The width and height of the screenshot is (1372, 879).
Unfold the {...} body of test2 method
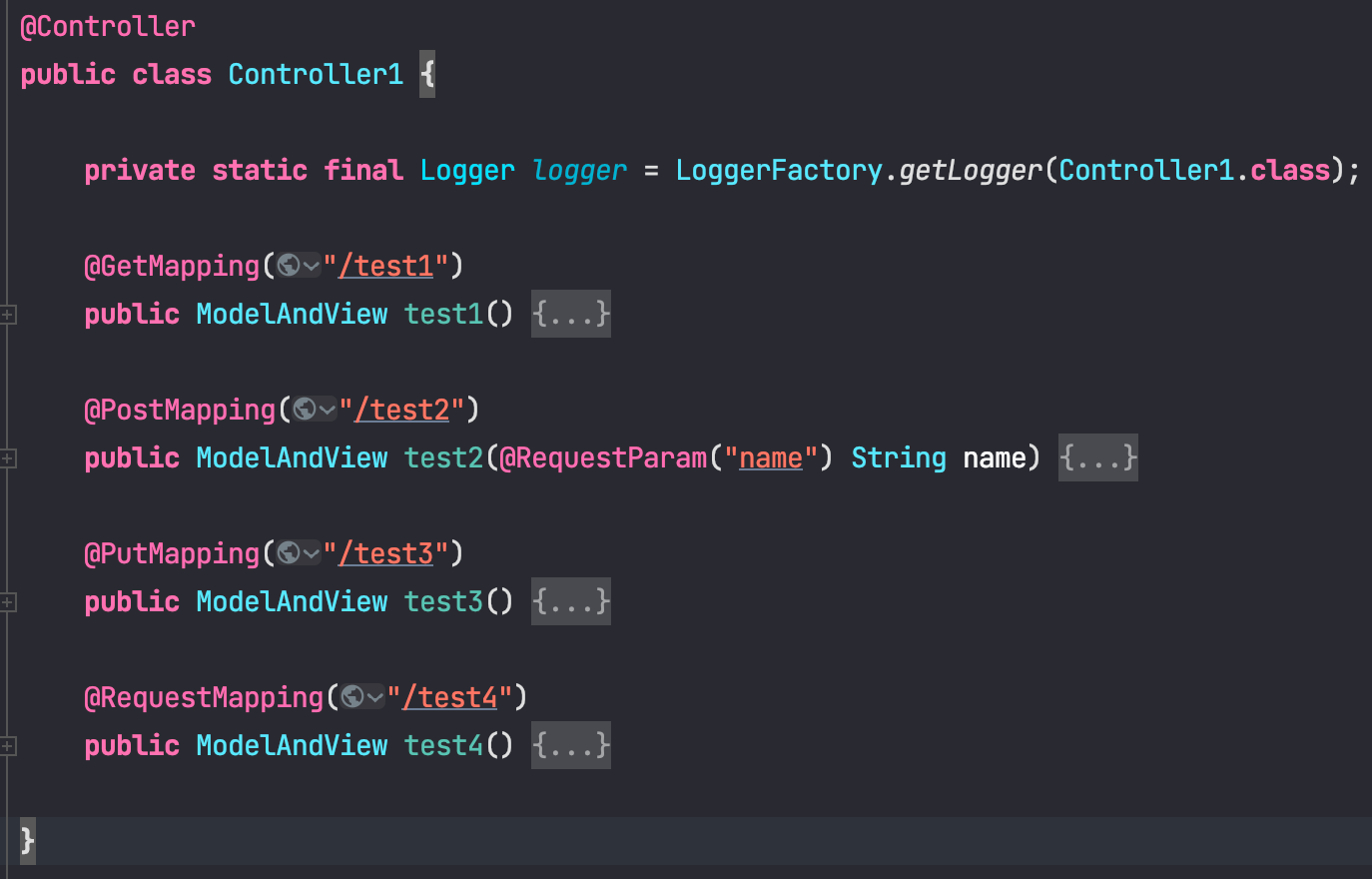point(1098,457)
